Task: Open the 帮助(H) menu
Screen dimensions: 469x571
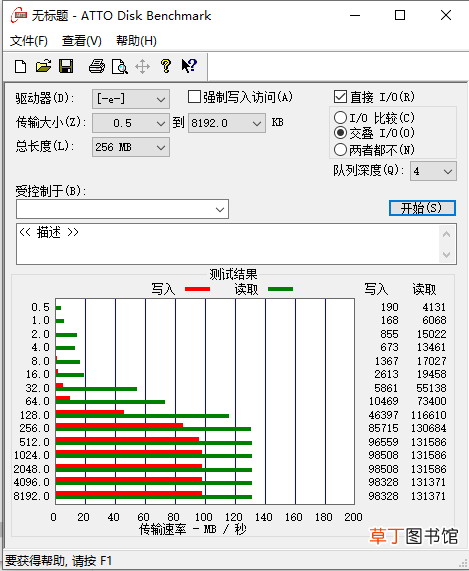Action: pyautogui.click(x=136, y=41)
